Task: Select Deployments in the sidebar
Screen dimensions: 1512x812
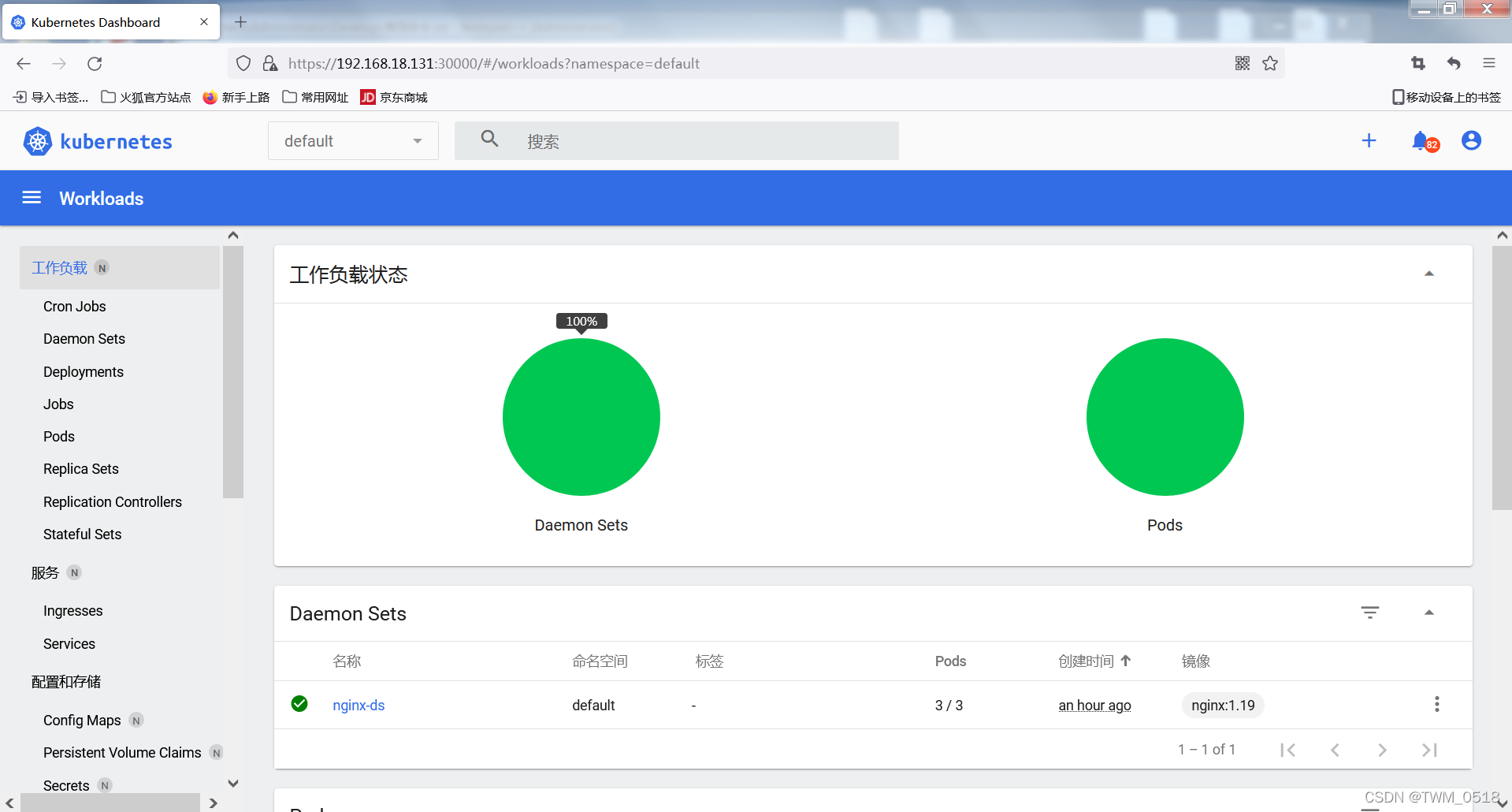Action: [x=83, y=371]
